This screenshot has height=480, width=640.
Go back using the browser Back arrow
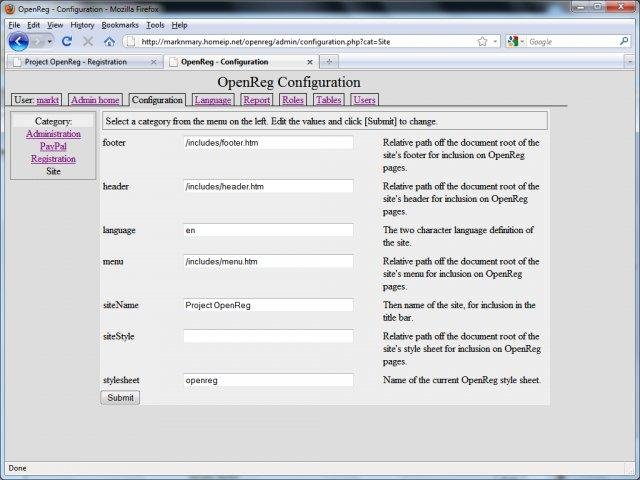click(18, 42)
